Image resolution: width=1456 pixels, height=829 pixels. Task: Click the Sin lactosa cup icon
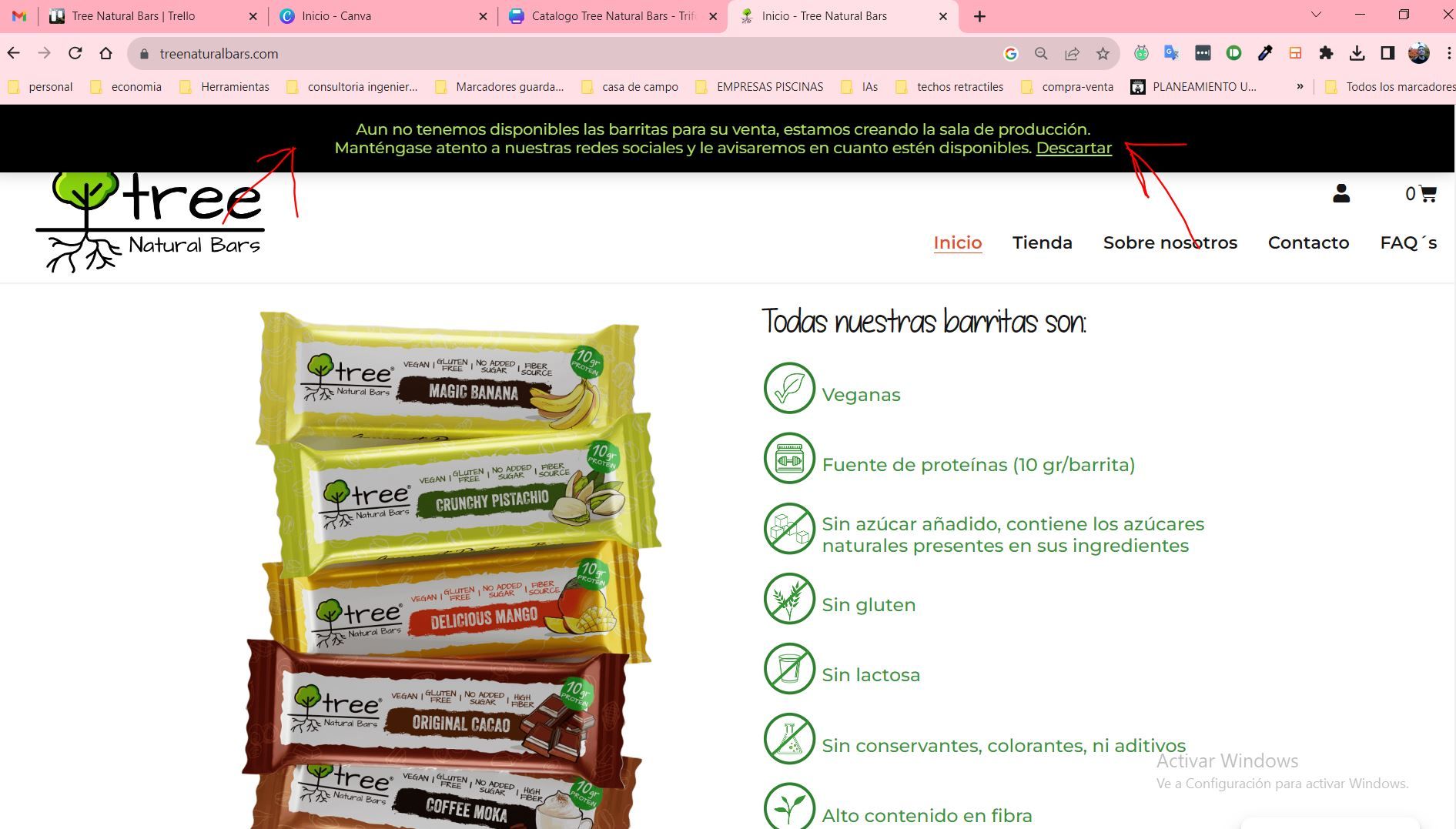tap(789, 669)
